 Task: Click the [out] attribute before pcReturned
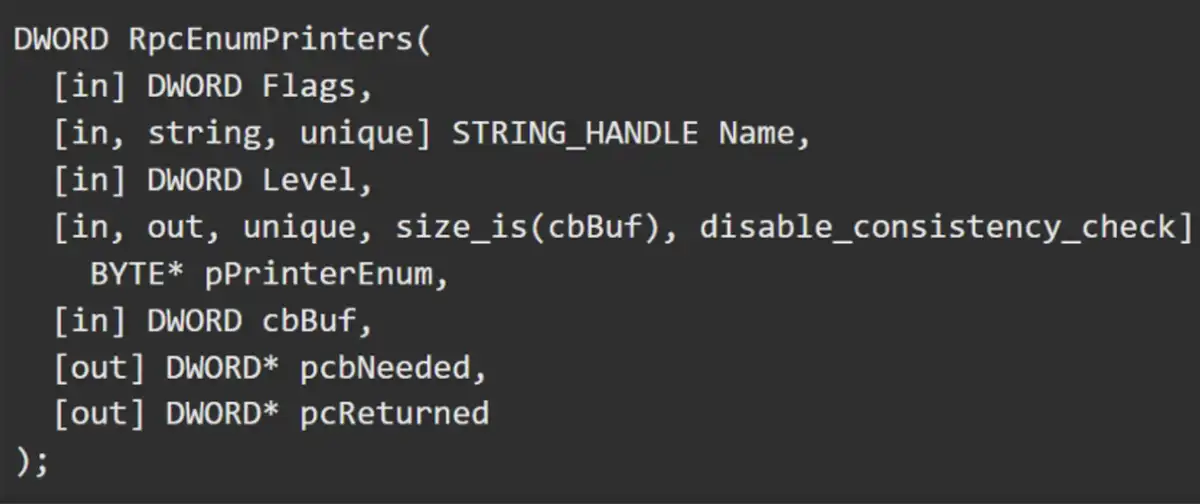click(100, 413)
